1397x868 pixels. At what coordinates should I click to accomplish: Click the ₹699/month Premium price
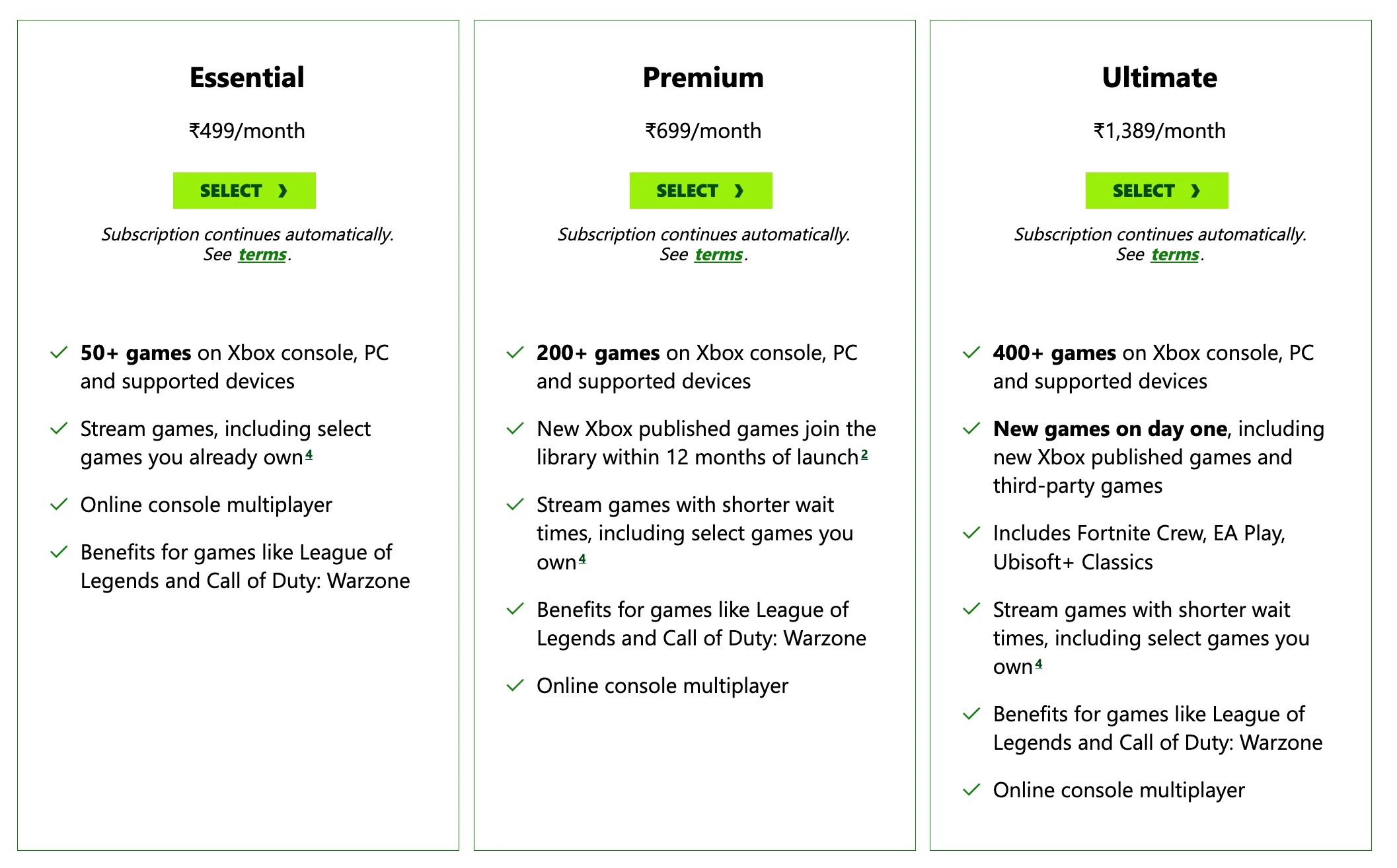[x=703, y=131]
